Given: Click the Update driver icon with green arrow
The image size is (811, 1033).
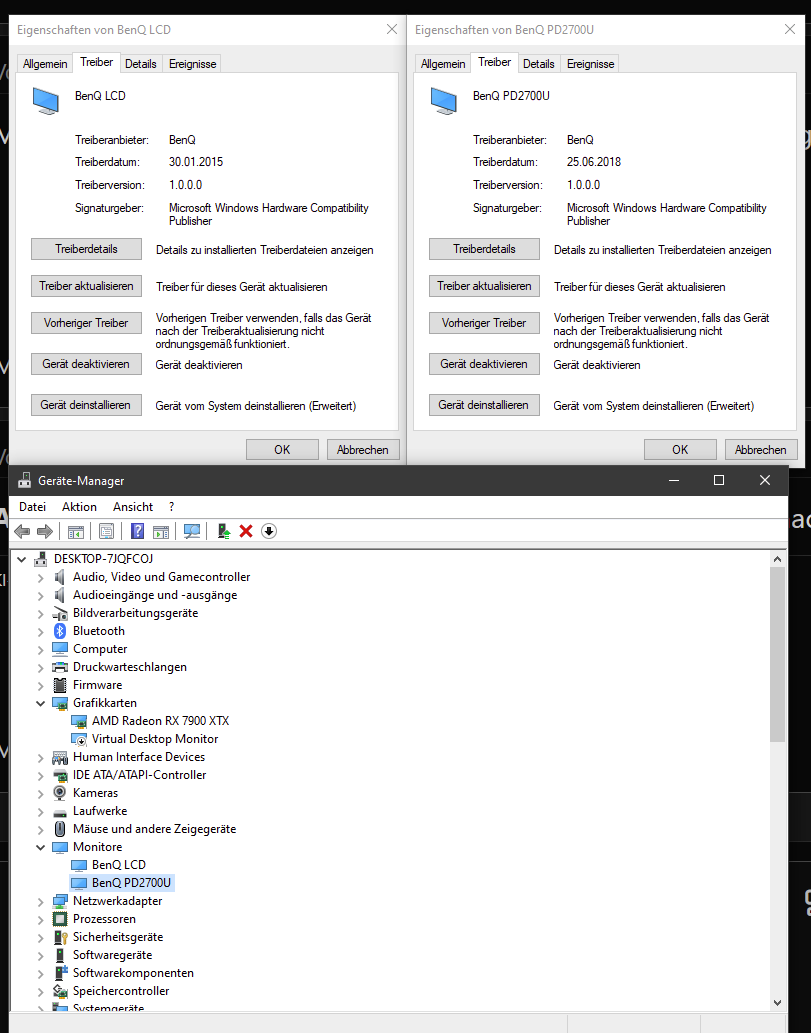Looking at the screenshot, I should pos(223,531).
